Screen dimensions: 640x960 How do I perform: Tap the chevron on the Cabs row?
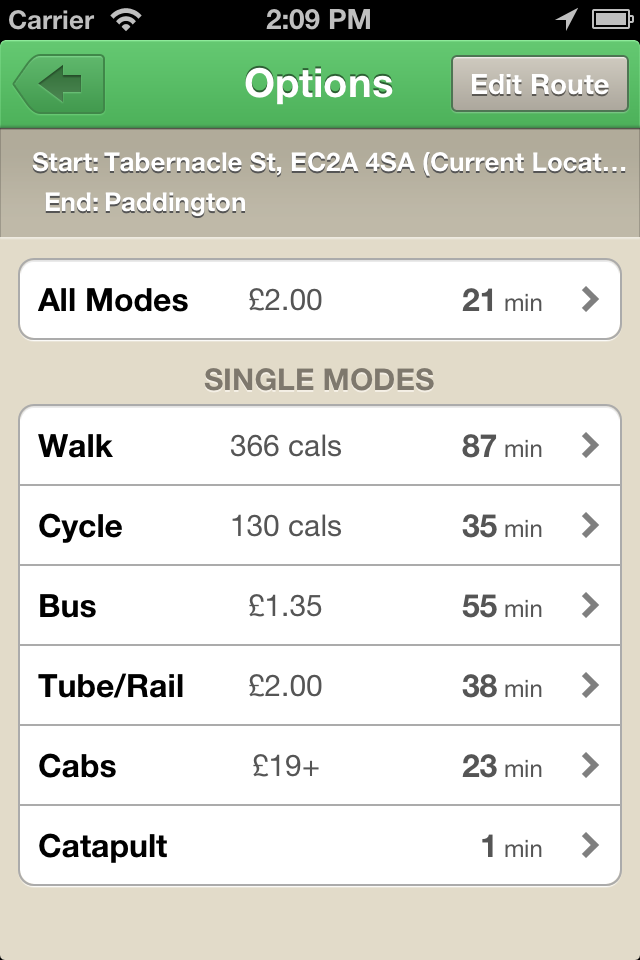590,765
